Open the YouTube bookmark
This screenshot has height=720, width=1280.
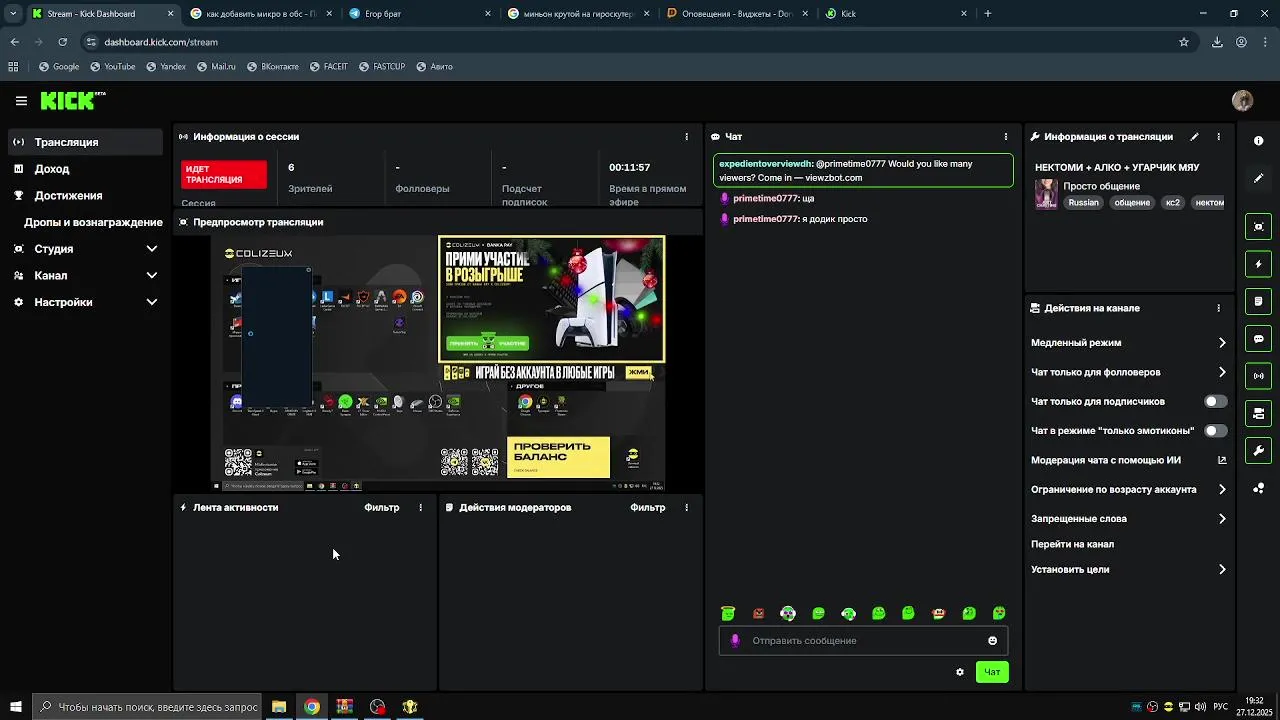(112, 67)
